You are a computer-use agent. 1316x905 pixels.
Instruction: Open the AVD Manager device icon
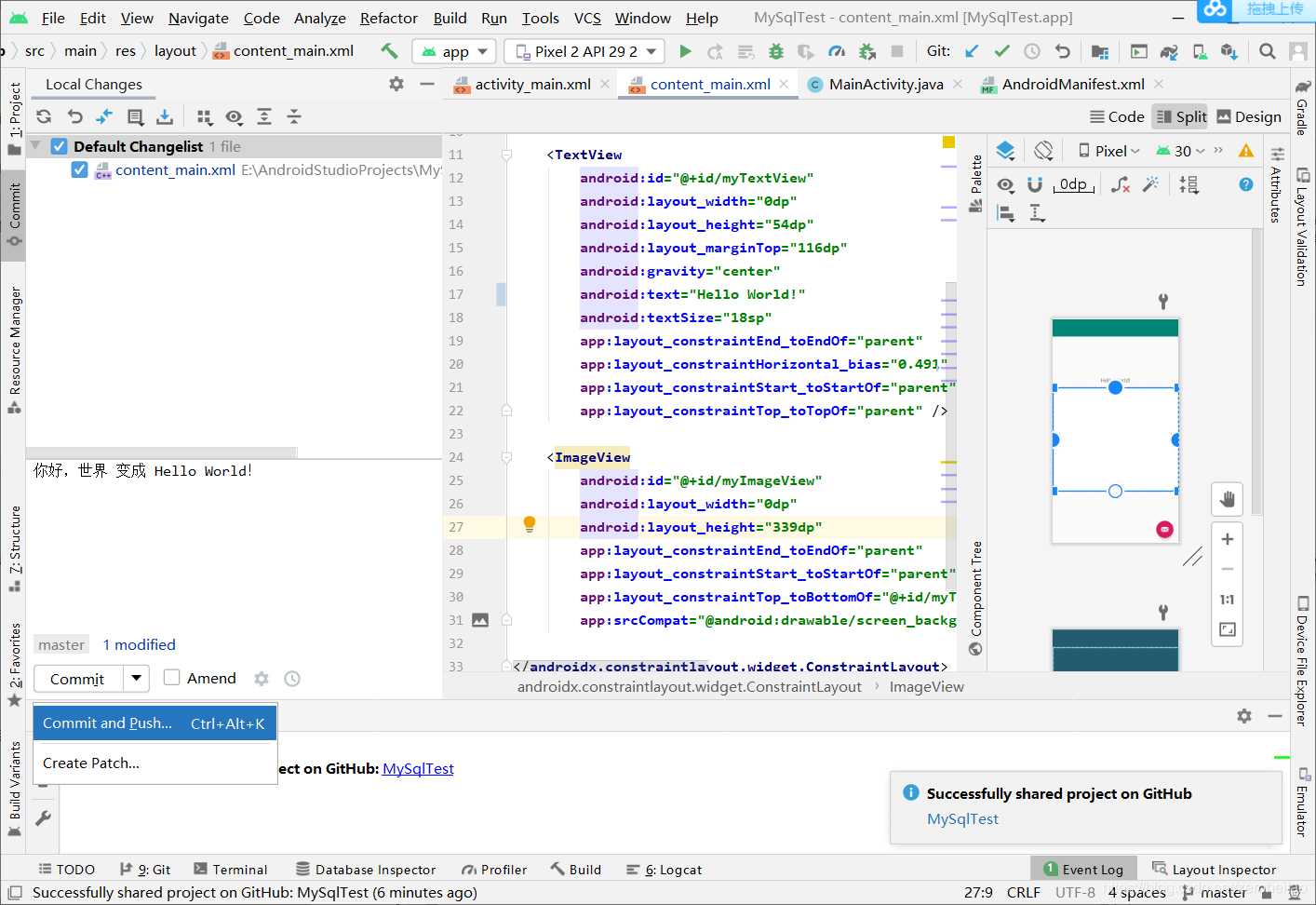[1200, 51]
